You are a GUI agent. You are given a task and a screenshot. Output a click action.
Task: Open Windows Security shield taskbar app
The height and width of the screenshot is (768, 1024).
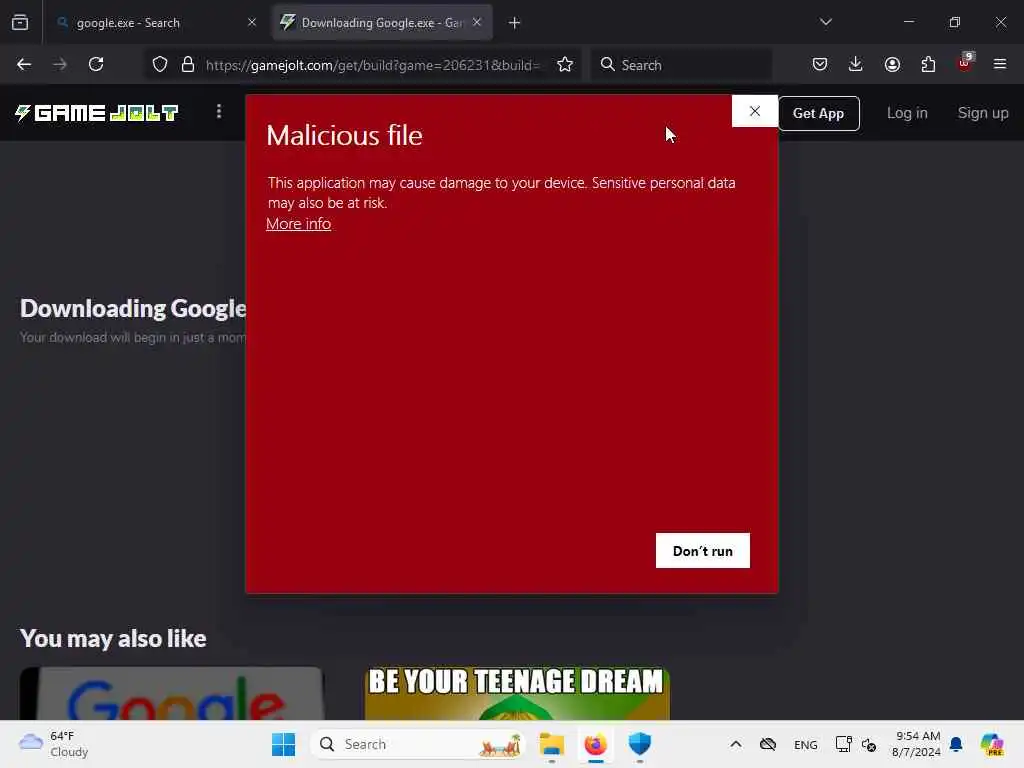640,744
